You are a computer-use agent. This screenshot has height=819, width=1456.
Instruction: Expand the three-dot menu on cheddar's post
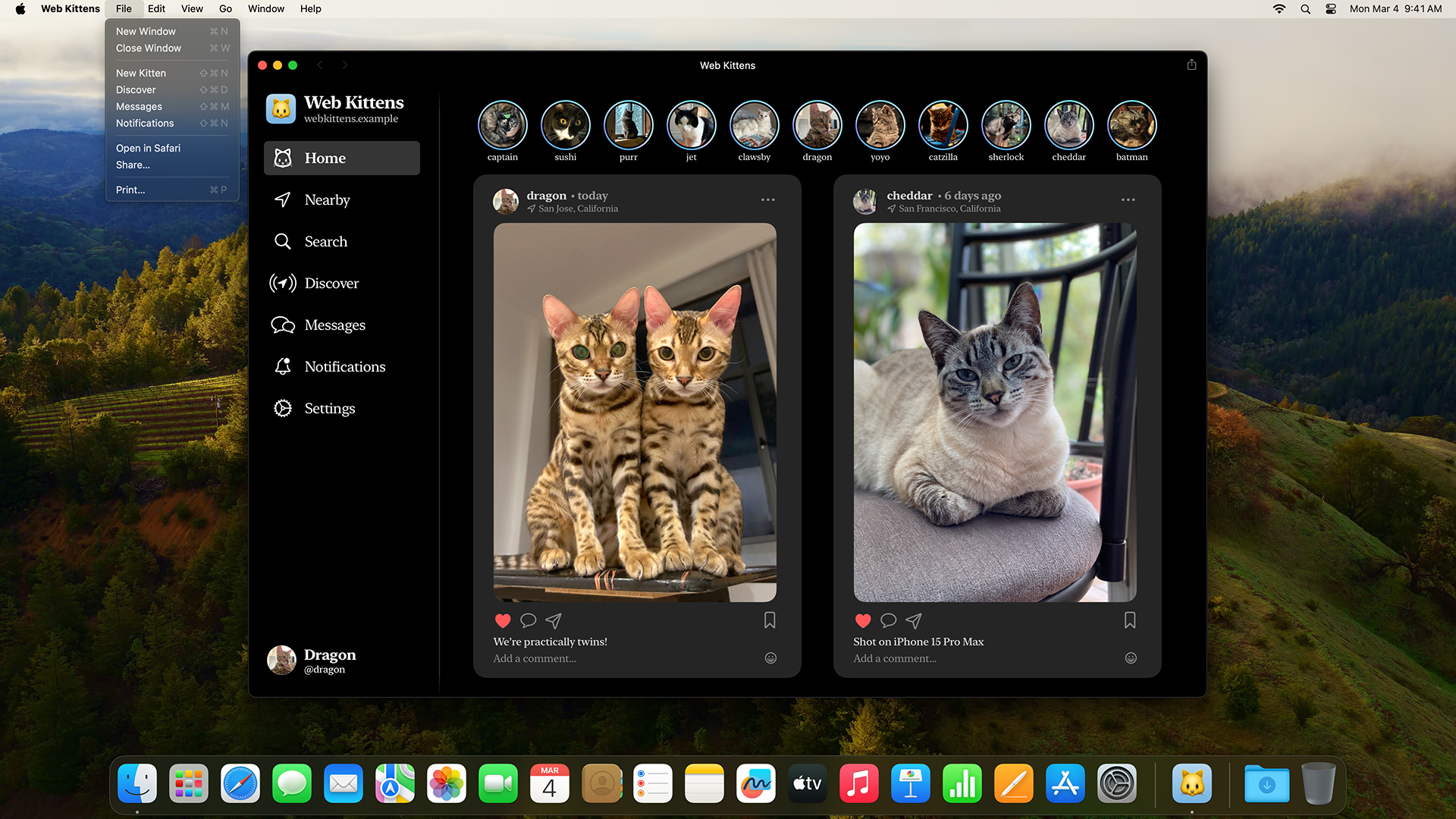coord(1128,199)
